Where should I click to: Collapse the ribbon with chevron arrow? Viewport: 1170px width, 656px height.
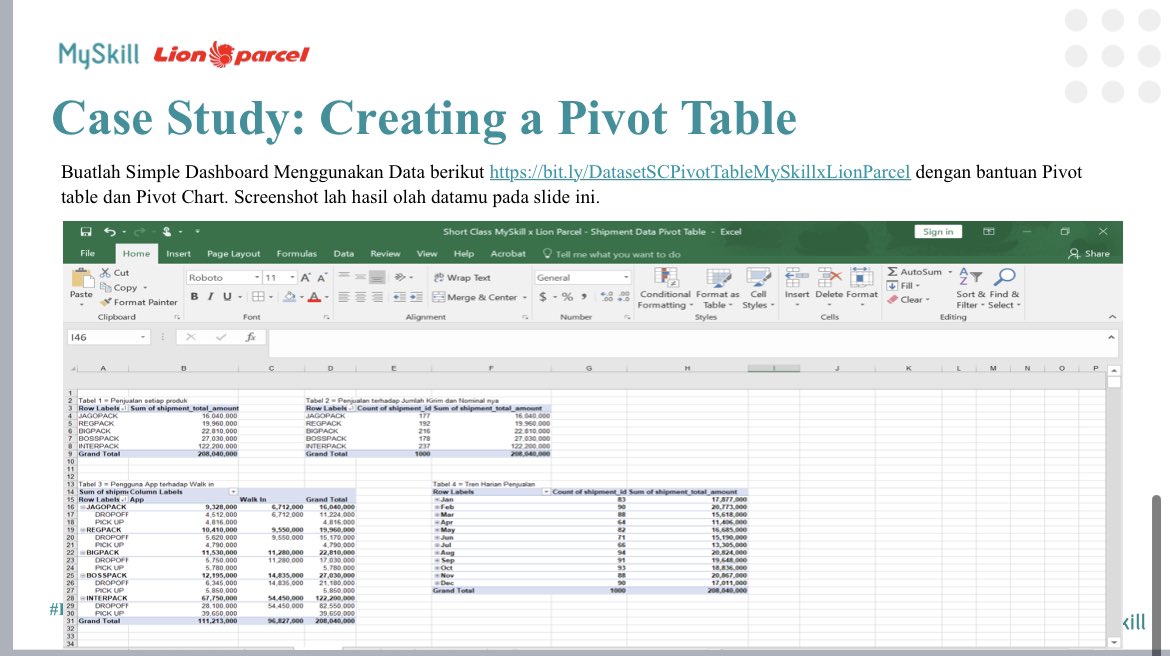(1113, 317)
